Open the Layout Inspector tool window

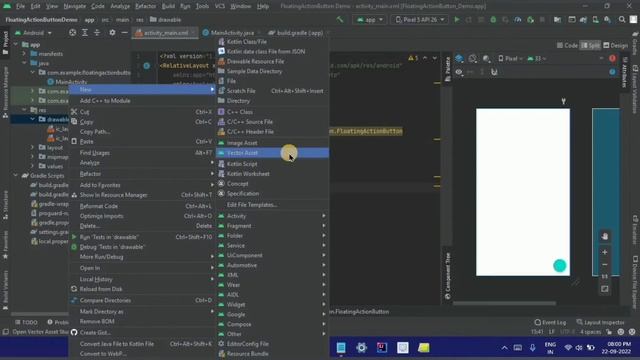click(x=600, y=322)
